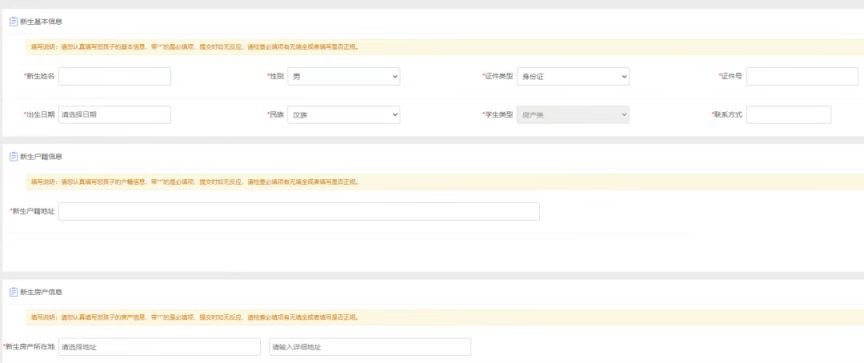Click the notice text under 新生户籍信息

tap(195, 182)
